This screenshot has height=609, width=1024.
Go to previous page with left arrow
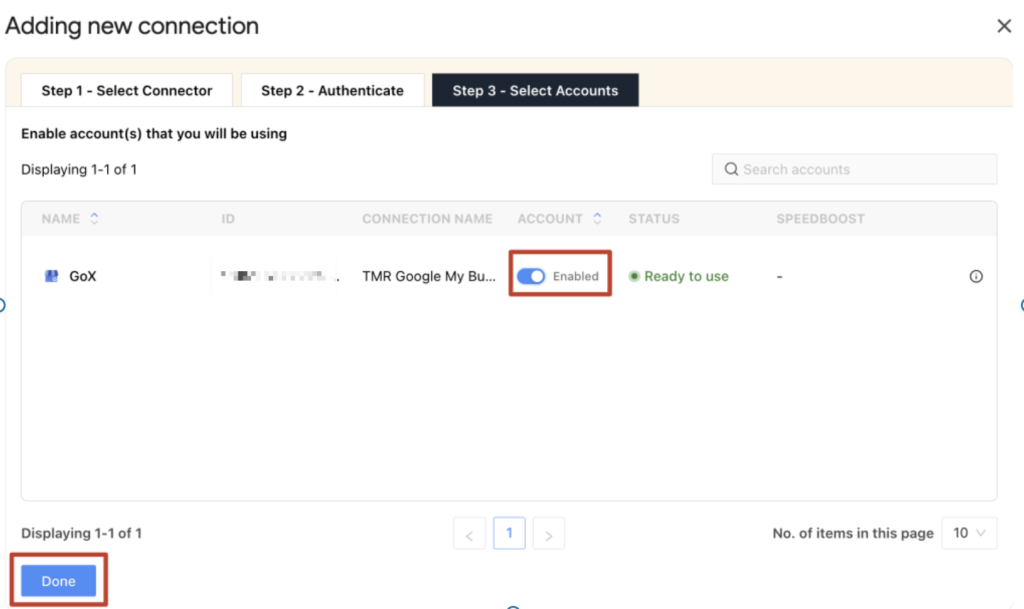pyautogui.click(x=469, y=534)
